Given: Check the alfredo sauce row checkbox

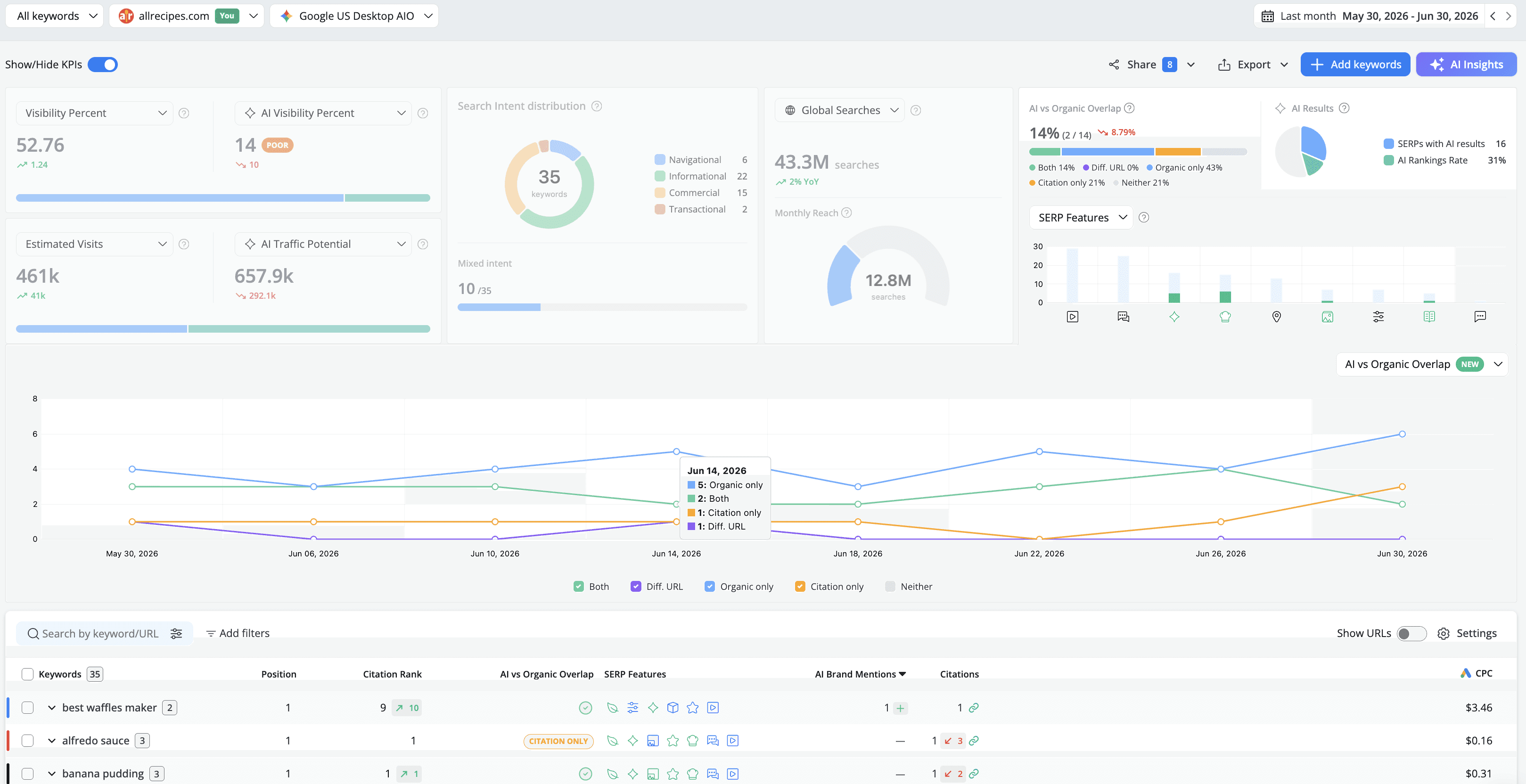Looking at the screenshot, I should pos(27,741).
